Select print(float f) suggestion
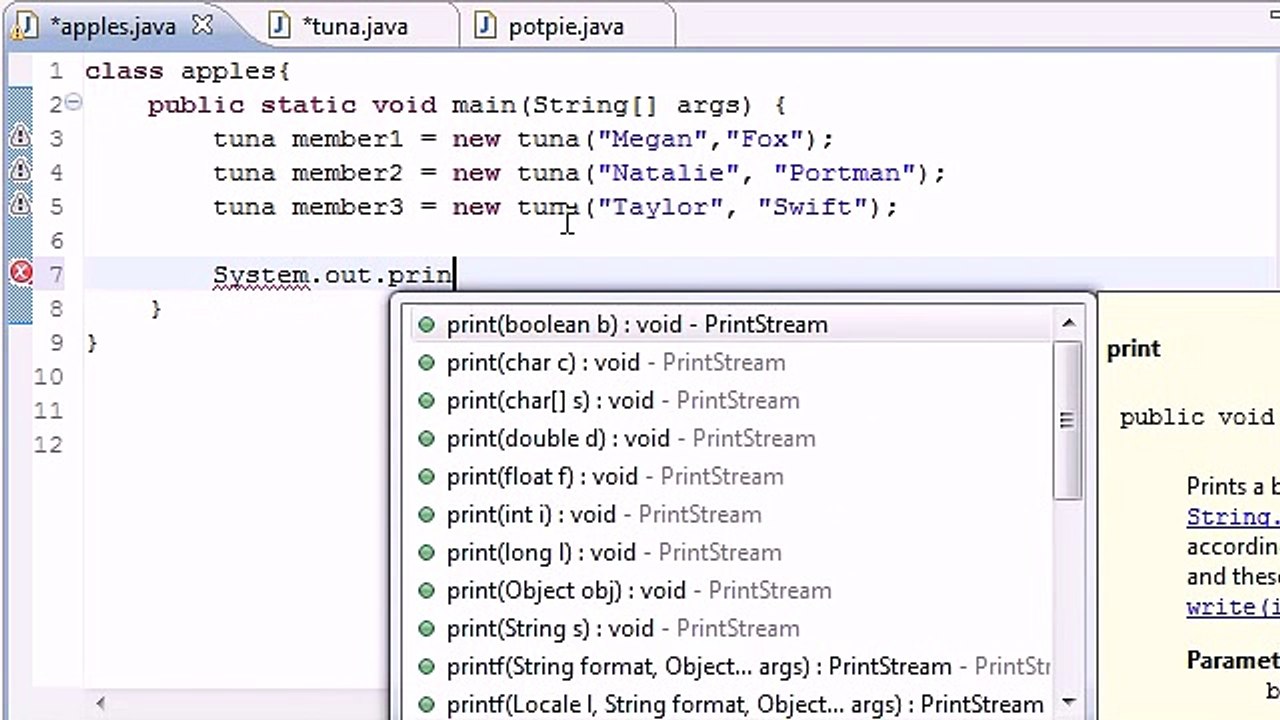 coord(730,477)
